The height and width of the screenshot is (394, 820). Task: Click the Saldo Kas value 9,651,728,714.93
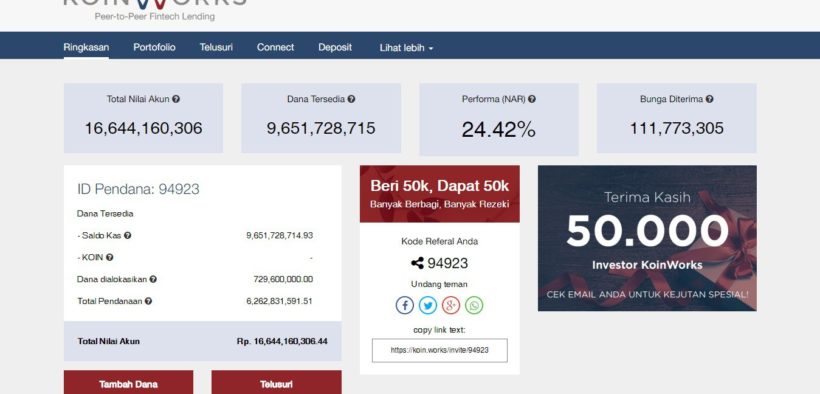click(x=279, y=235)
